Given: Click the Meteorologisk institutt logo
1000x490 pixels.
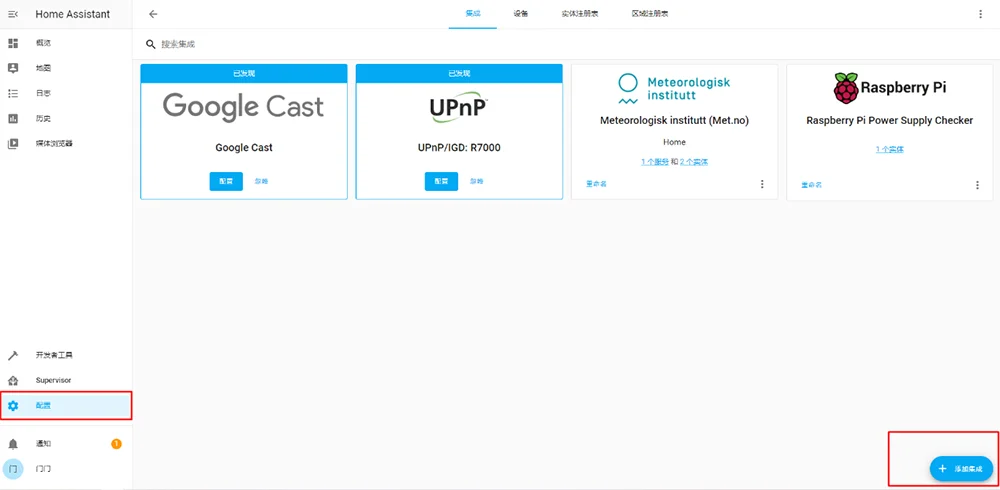Looking at the screenshot, I should (x=674, y=89).
